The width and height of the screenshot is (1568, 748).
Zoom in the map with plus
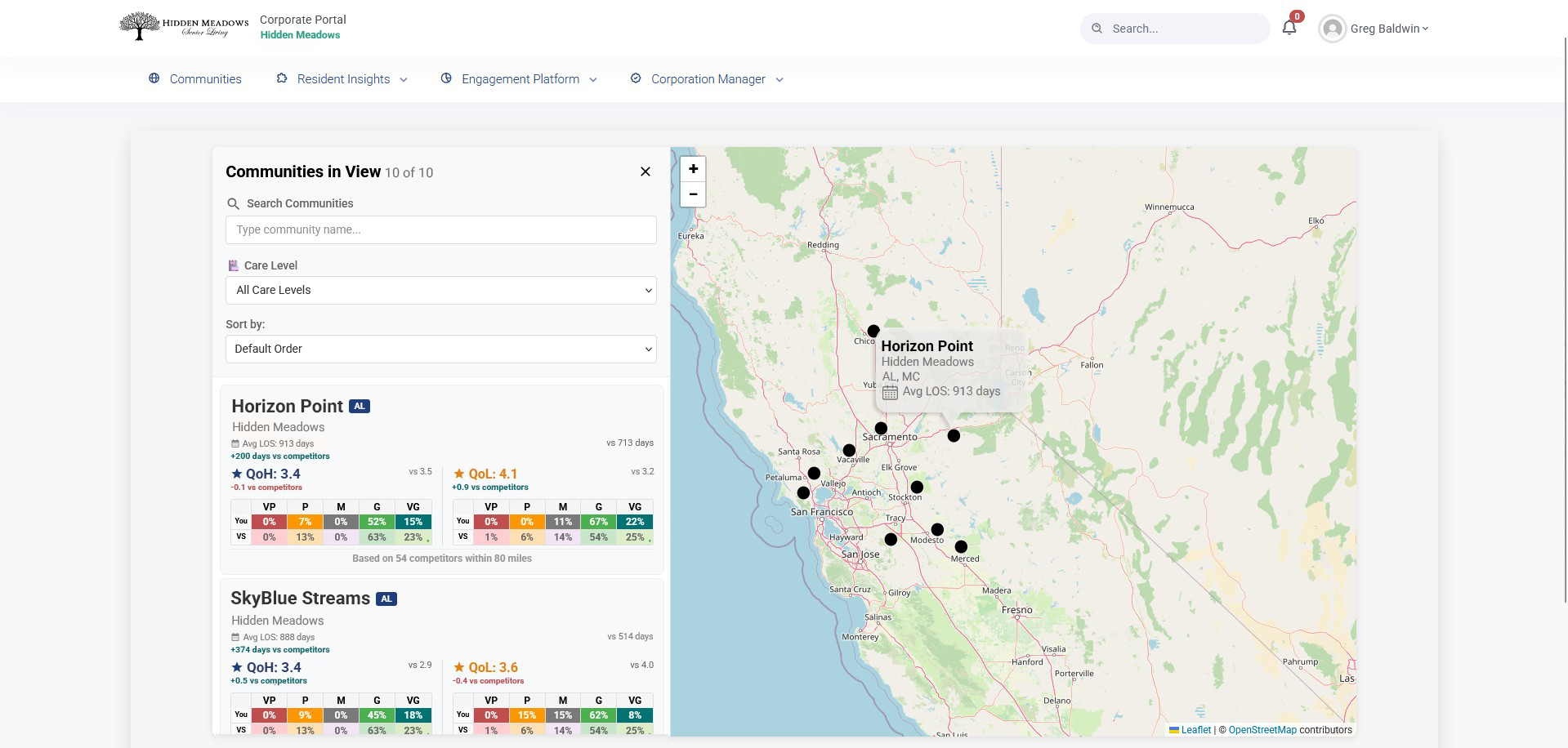coord(693,169)
